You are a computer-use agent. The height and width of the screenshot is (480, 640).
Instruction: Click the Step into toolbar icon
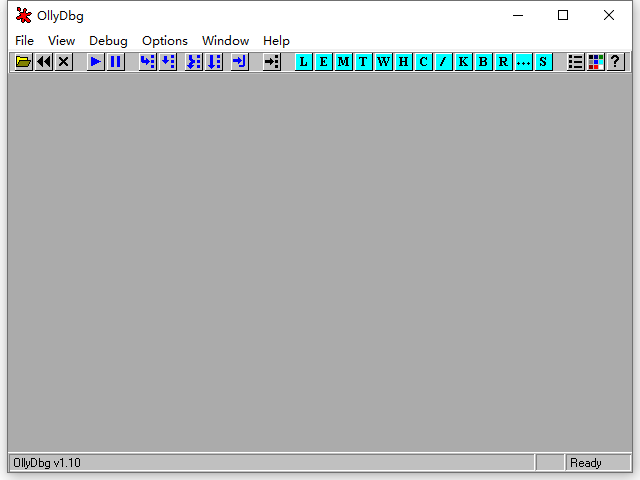148,62
